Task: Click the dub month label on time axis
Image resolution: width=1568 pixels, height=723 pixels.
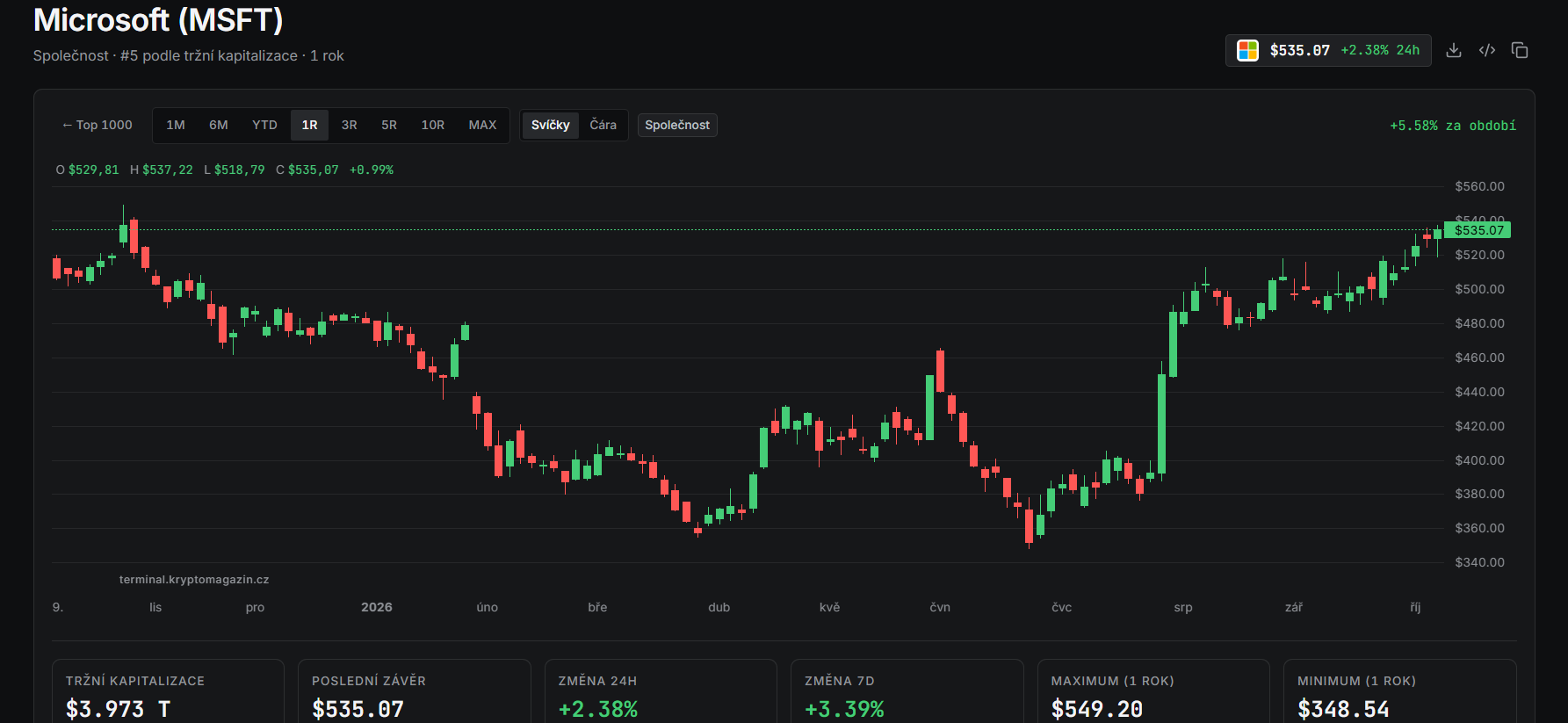Action: (x=719, y=607)
